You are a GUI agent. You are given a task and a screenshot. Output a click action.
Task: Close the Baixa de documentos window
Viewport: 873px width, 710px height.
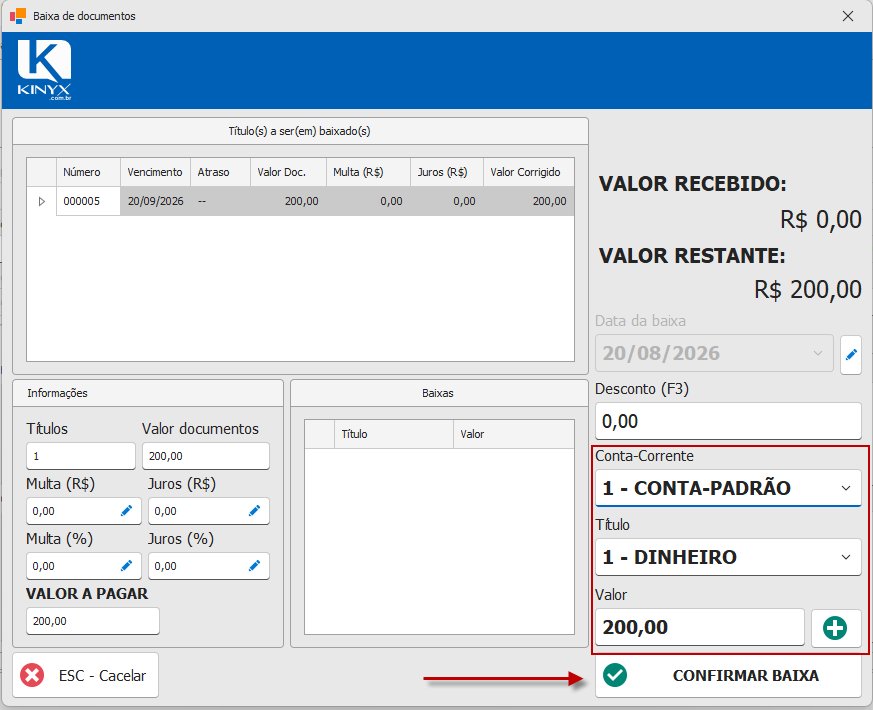click(x=848, y=16)
